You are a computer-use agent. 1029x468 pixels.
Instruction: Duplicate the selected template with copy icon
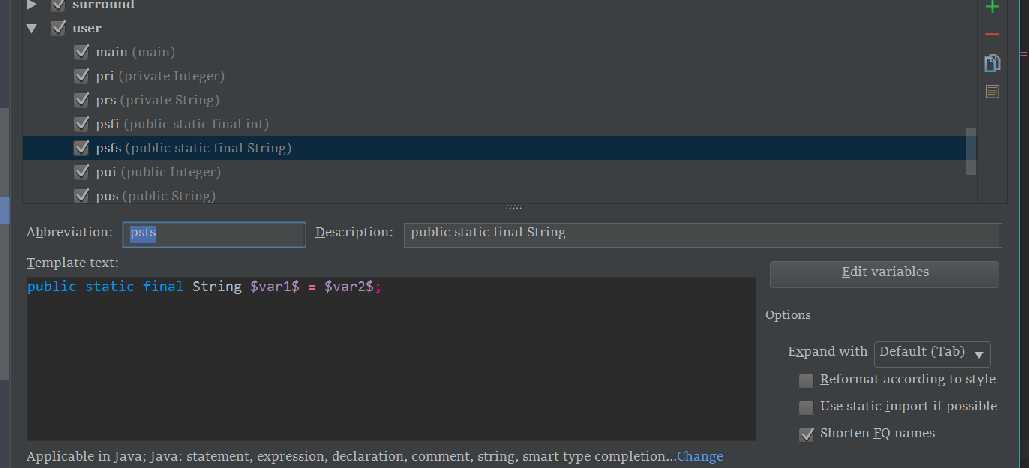click(992, 63)
